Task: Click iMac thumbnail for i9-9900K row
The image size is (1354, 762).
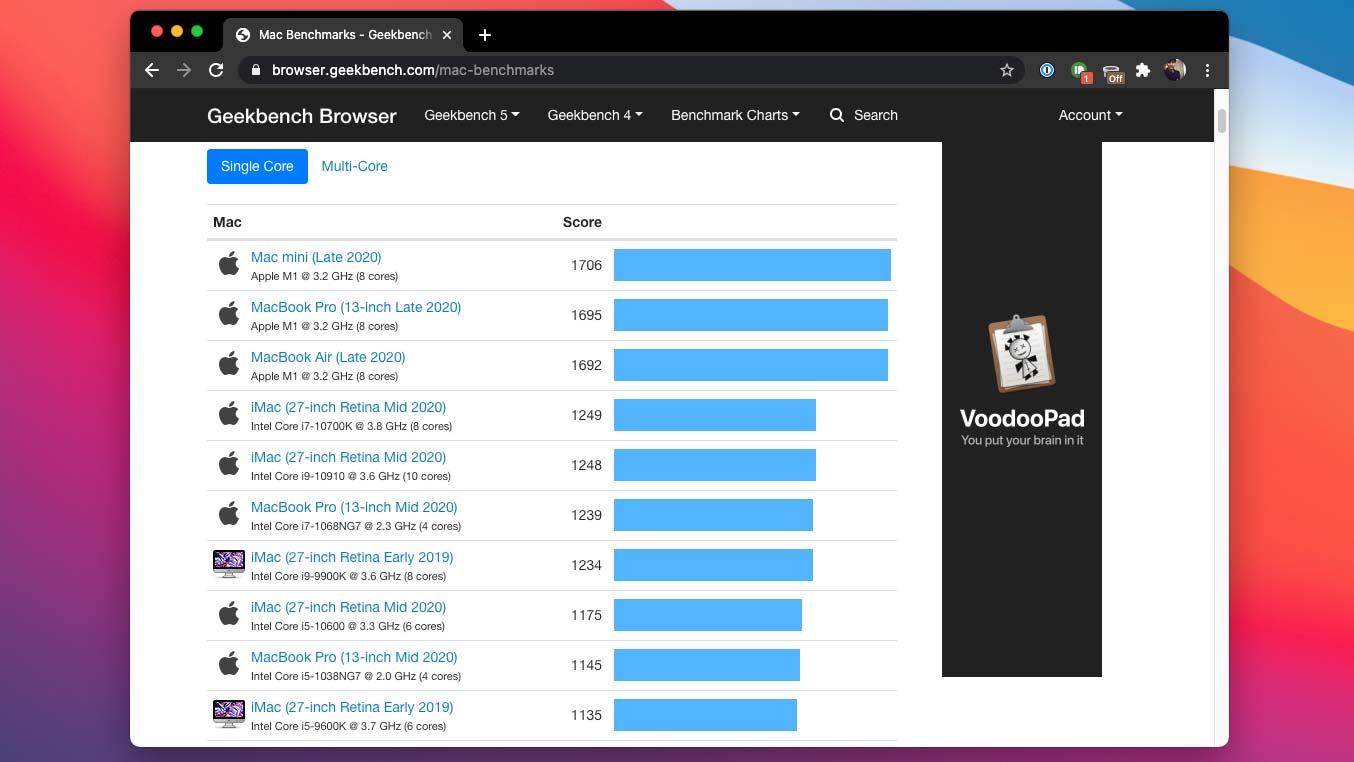Action: coord(229,564)
